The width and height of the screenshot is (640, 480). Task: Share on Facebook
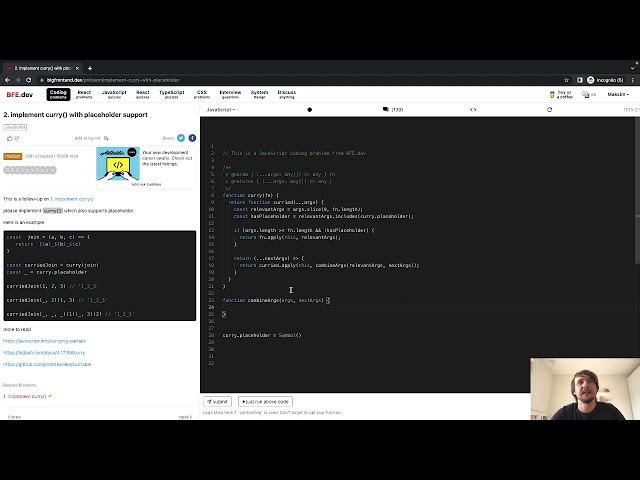coord(192,138)
